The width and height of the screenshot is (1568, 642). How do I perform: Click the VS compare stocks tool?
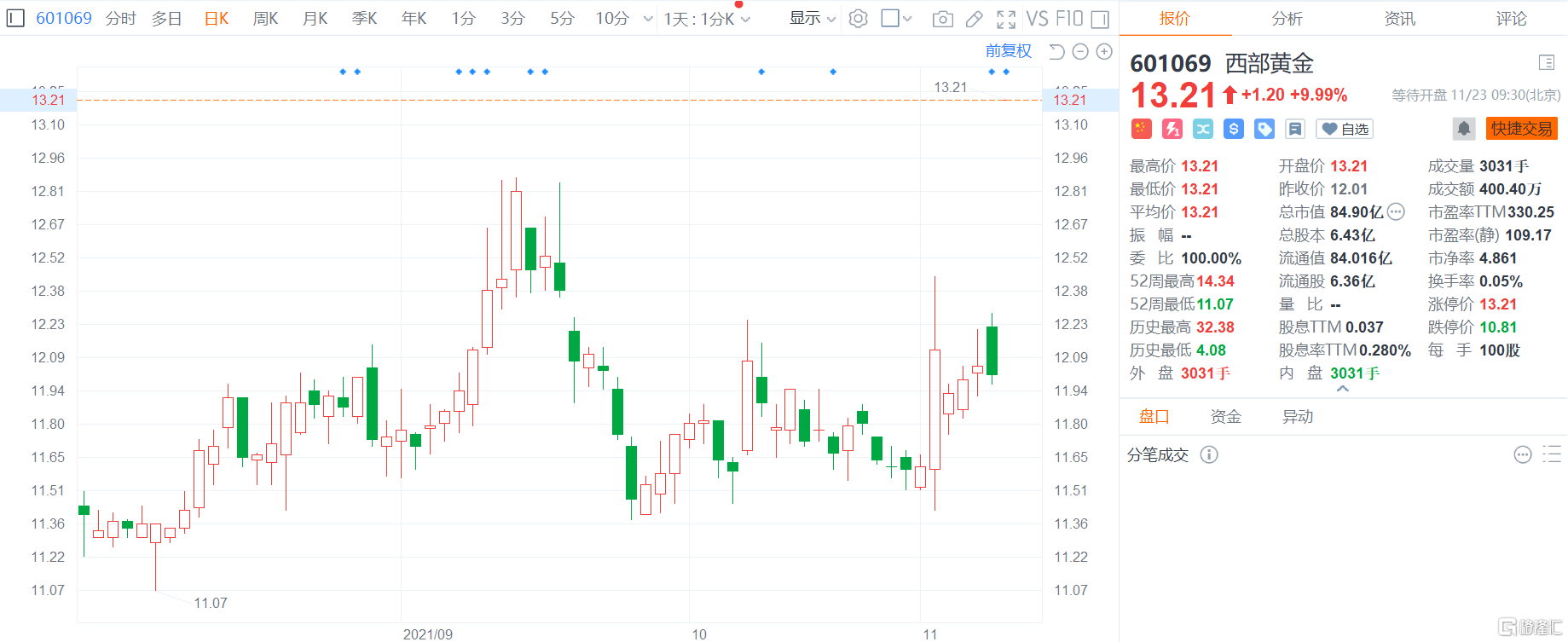click(x=1038, y=19)
